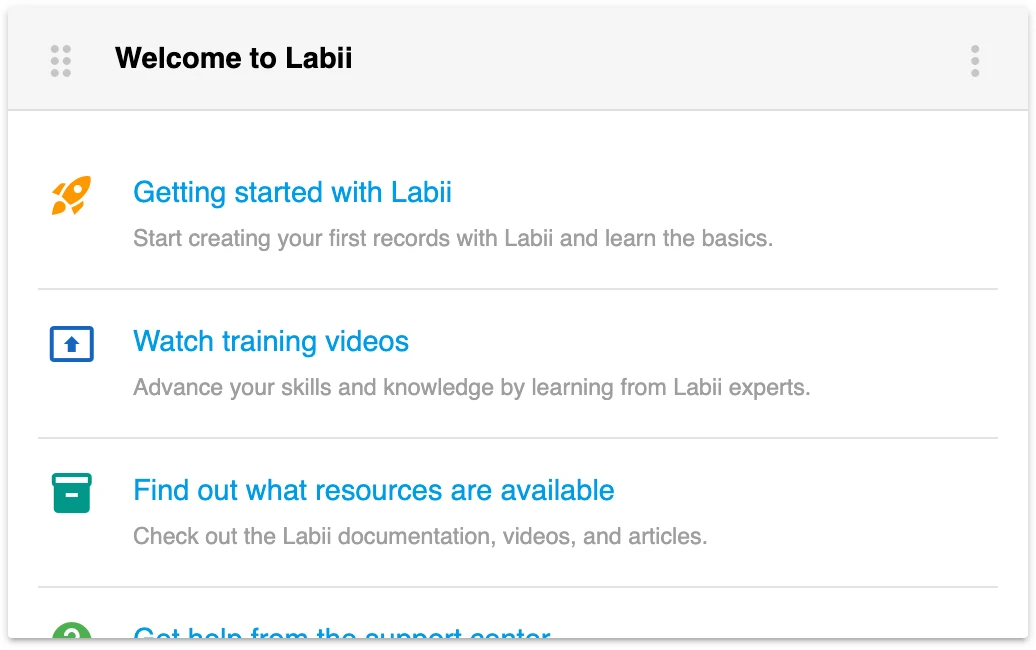The height and width of the screenshot is (650, 1036).
Task: Follow Find out what resources are available
Action: coord(373,490)
